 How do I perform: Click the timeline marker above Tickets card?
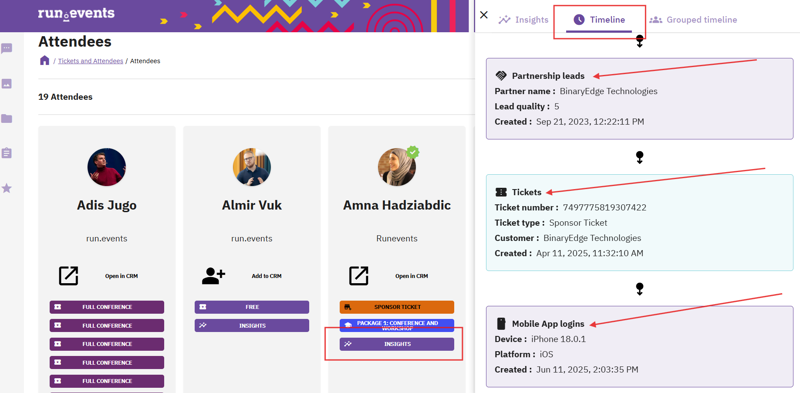(x=640, y=157)
